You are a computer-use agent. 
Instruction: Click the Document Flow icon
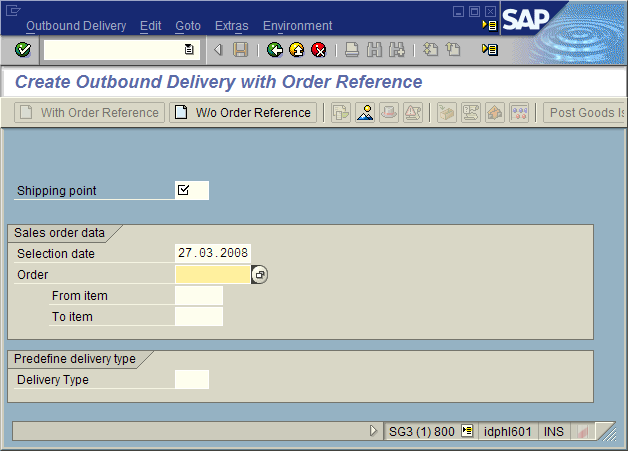click(x=471, y=113)
